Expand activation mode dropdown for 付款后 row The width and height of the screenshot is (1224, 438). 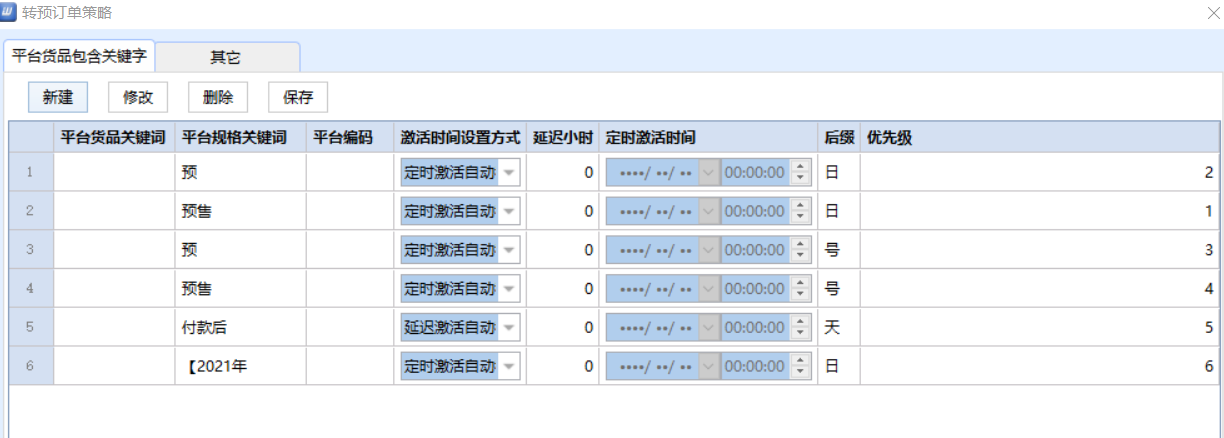pyautogui.click(x=509, y=328)
